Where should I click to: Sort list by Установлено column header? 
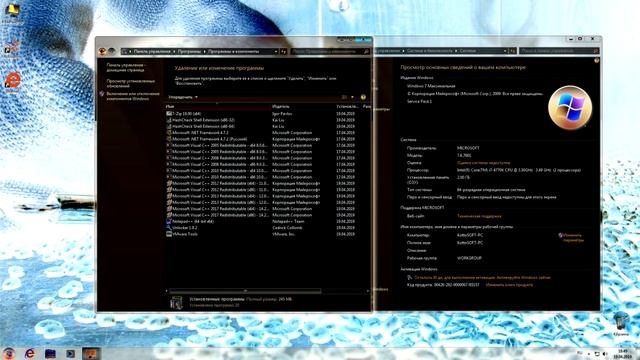click(347, 107)
